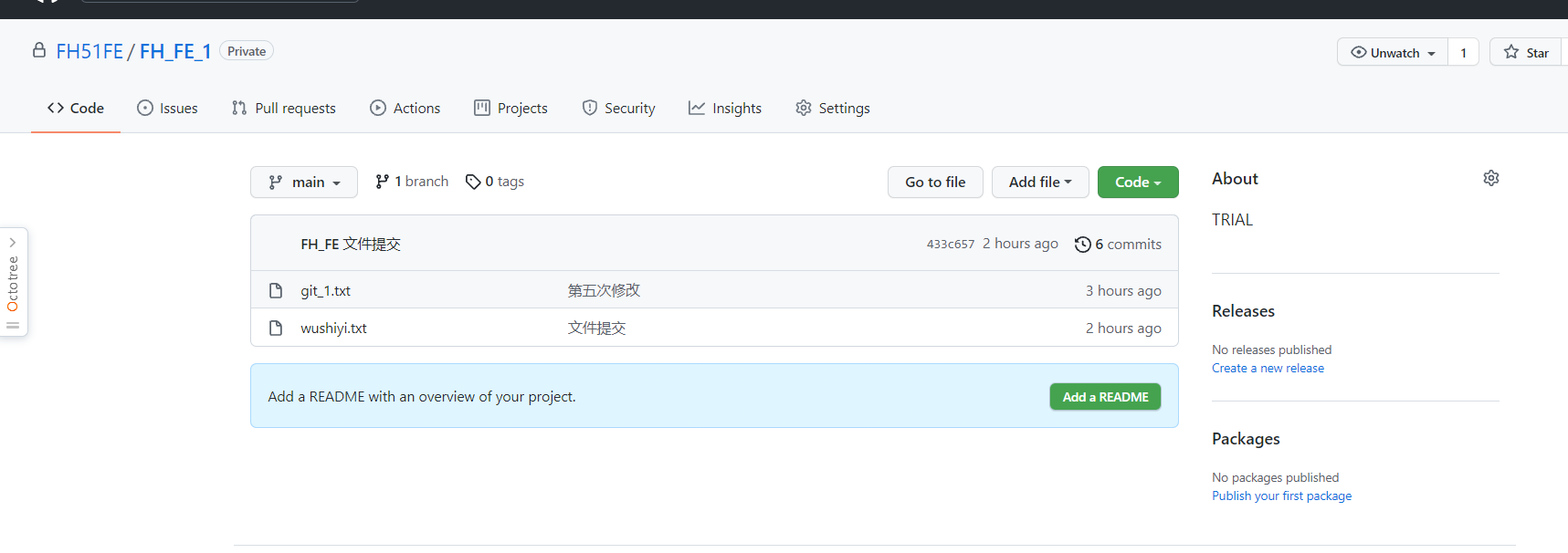Open the wushiyi.txt file
The width and height of the screenshot is (1568, 553).
pyautogui.click(x=333, y=328)
